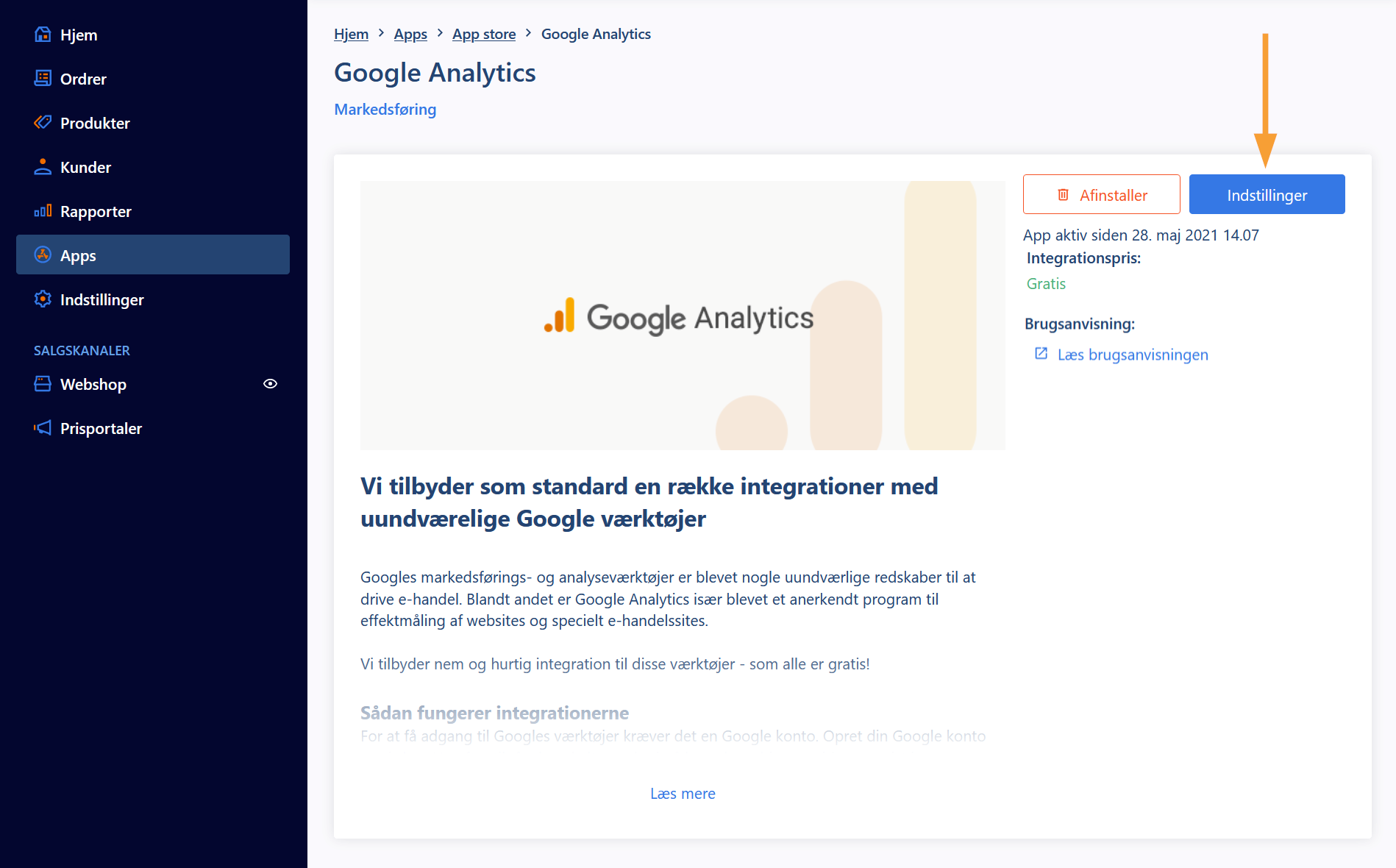Click the Rapporter bar chart icon

(43, 211)
